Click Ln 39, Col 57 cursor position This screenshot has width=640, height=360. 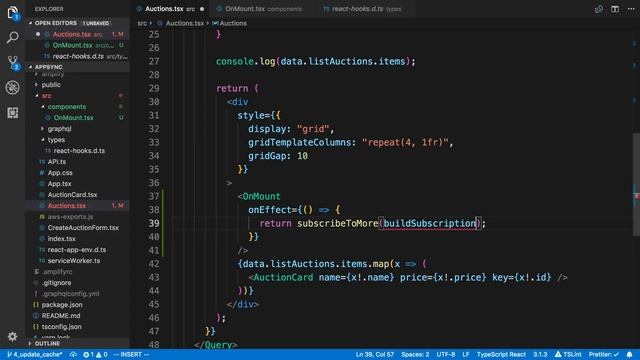pos(375,354)
